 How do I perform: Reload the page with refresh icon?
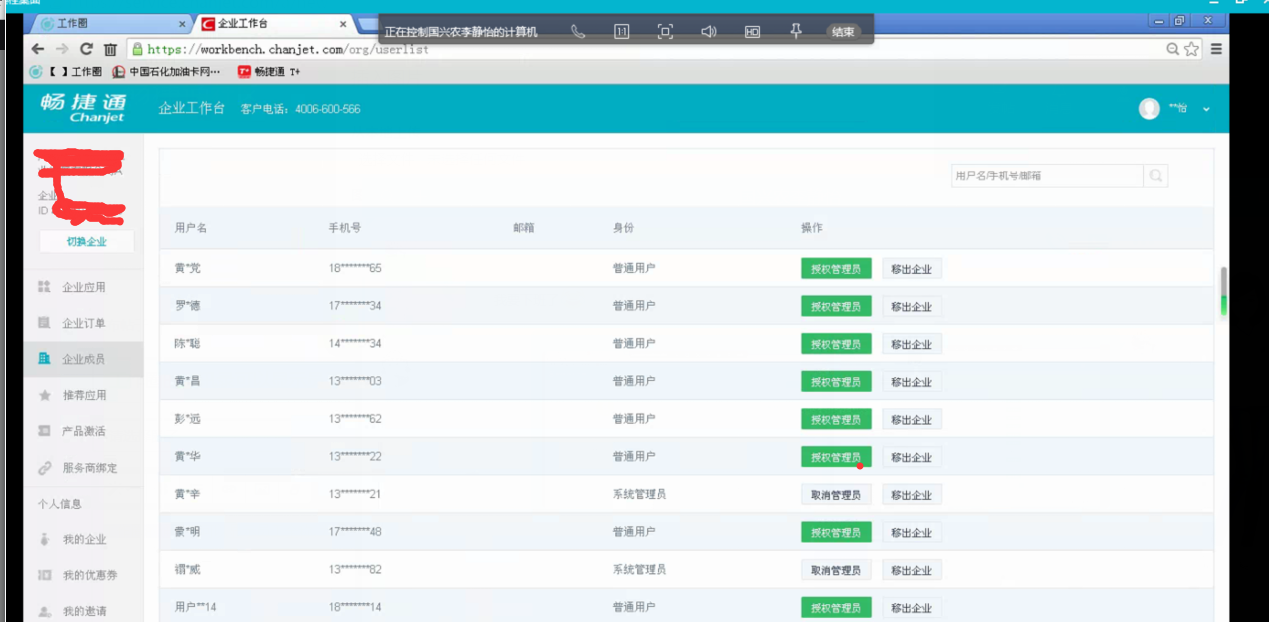pyautogui.click(x=86, y=49)
